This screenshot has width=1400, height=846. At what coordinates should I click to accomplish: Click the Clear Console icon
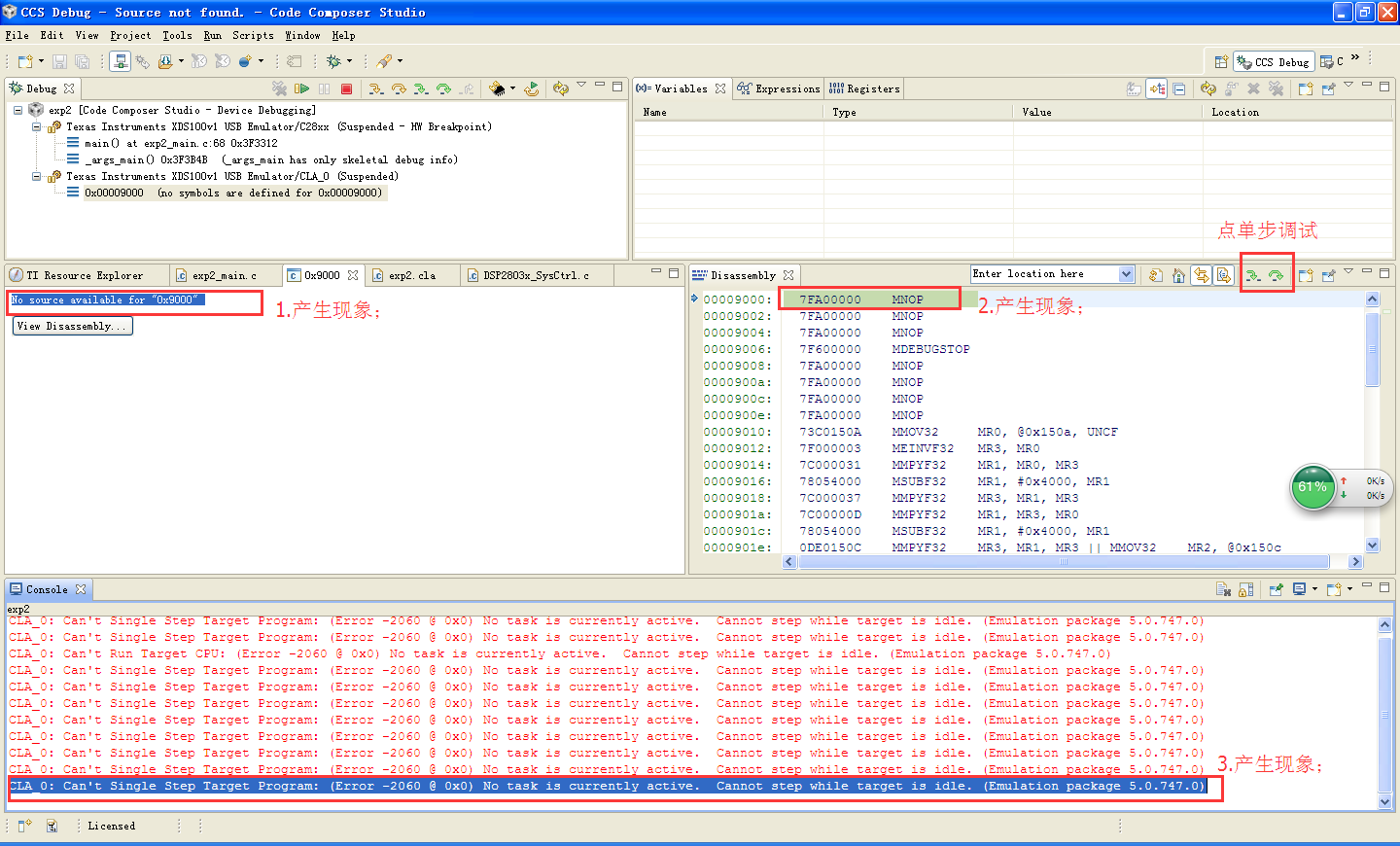pyautogui.click(x=1223, y=589)
